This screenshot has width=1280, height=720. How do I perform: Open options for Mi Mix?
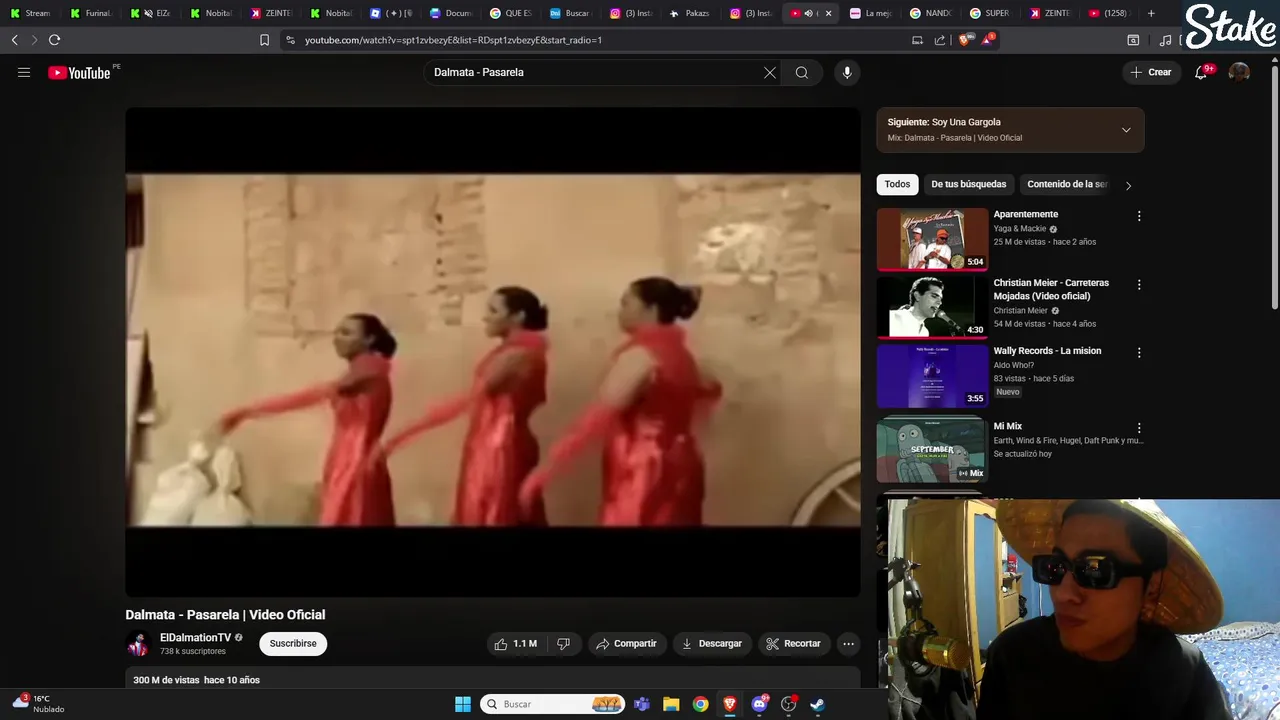pyautogui.click(x=1138, y=428)
